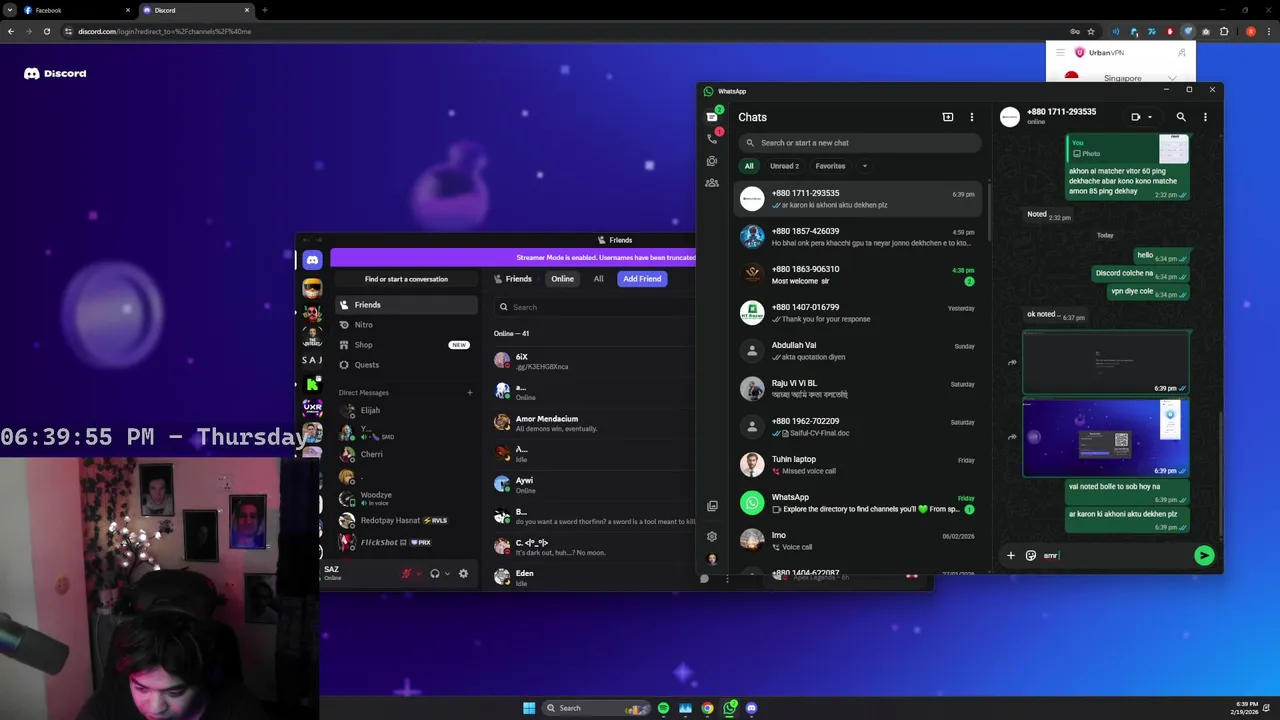Forward the dark screenshot message
Screen dimensions: 1280x720
click(1012, 362)
